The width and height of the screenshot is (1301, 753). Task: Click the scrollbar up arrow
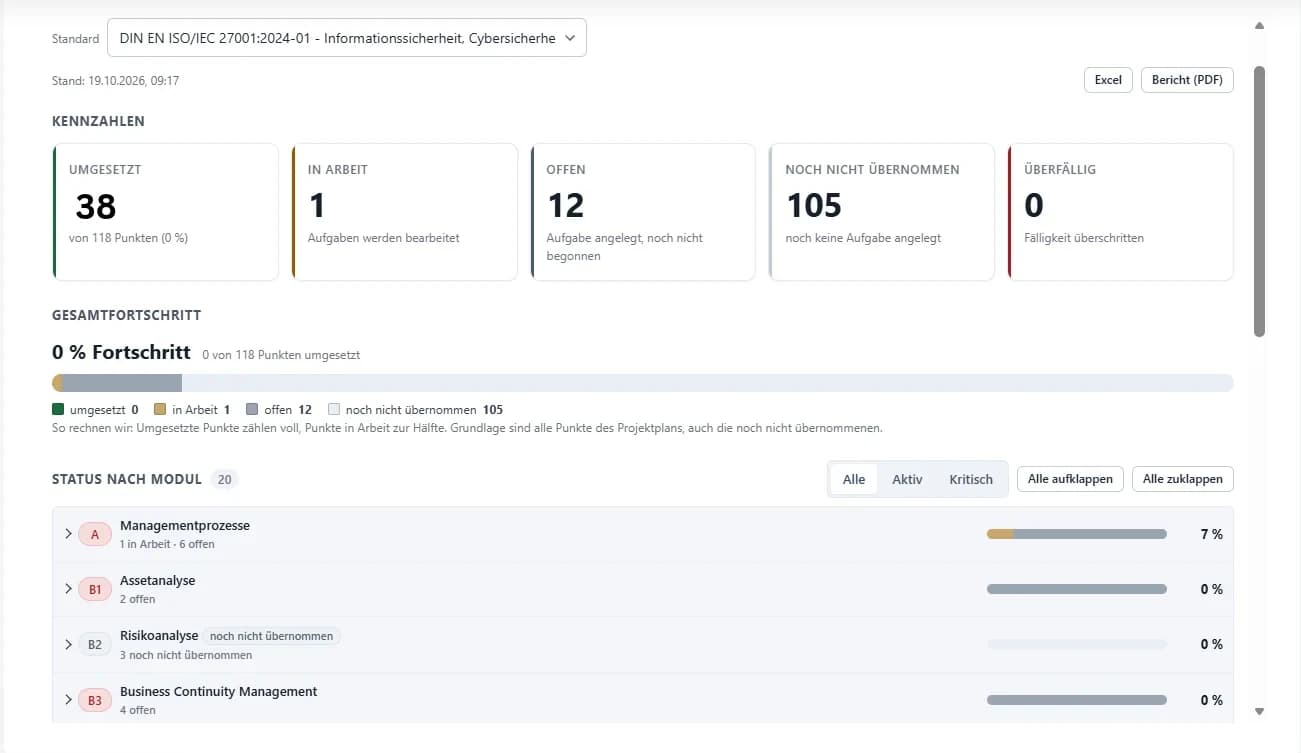coord(1260,25)
